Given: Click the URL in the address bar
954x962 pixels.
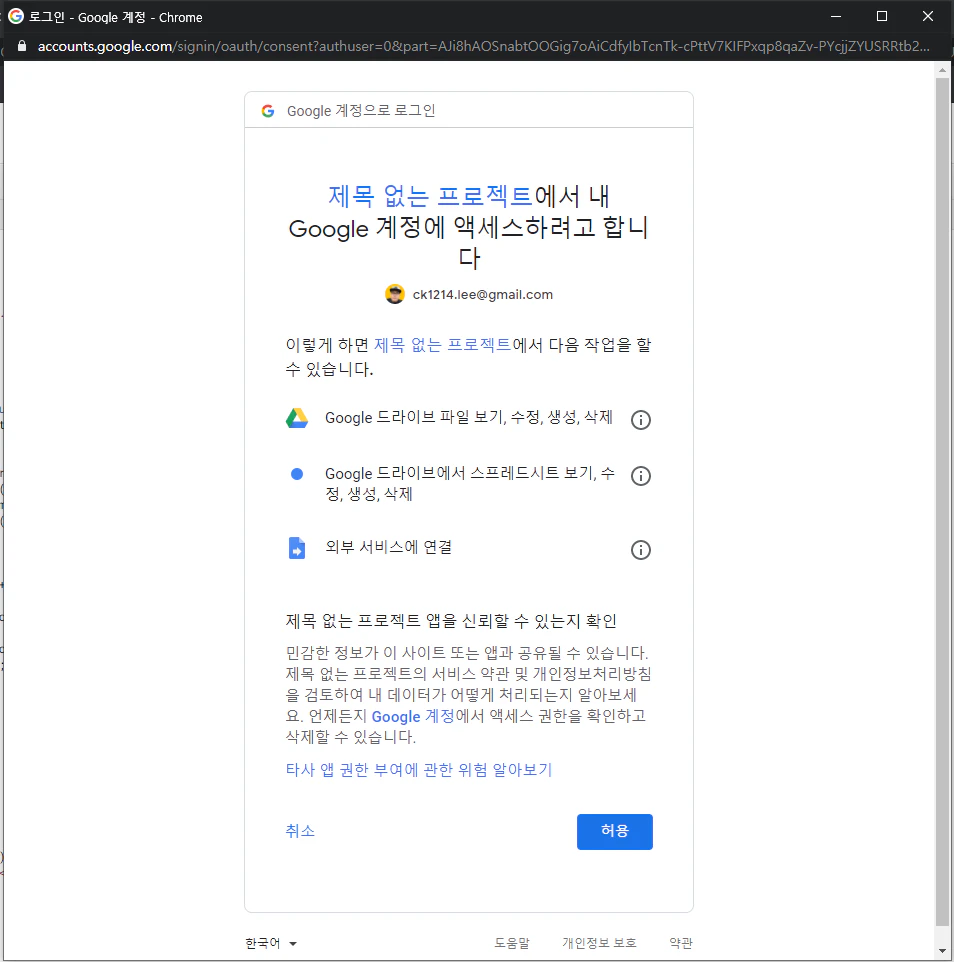Looking at the screenshot, I should pyautogui.click(x=483, y=47).
